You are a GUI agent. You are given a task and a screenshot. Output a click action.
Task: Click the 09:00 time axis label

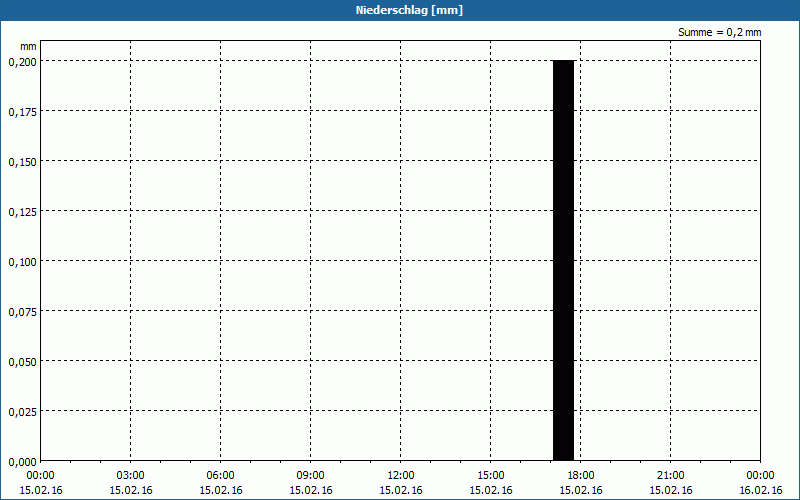[x=311, y=476]
